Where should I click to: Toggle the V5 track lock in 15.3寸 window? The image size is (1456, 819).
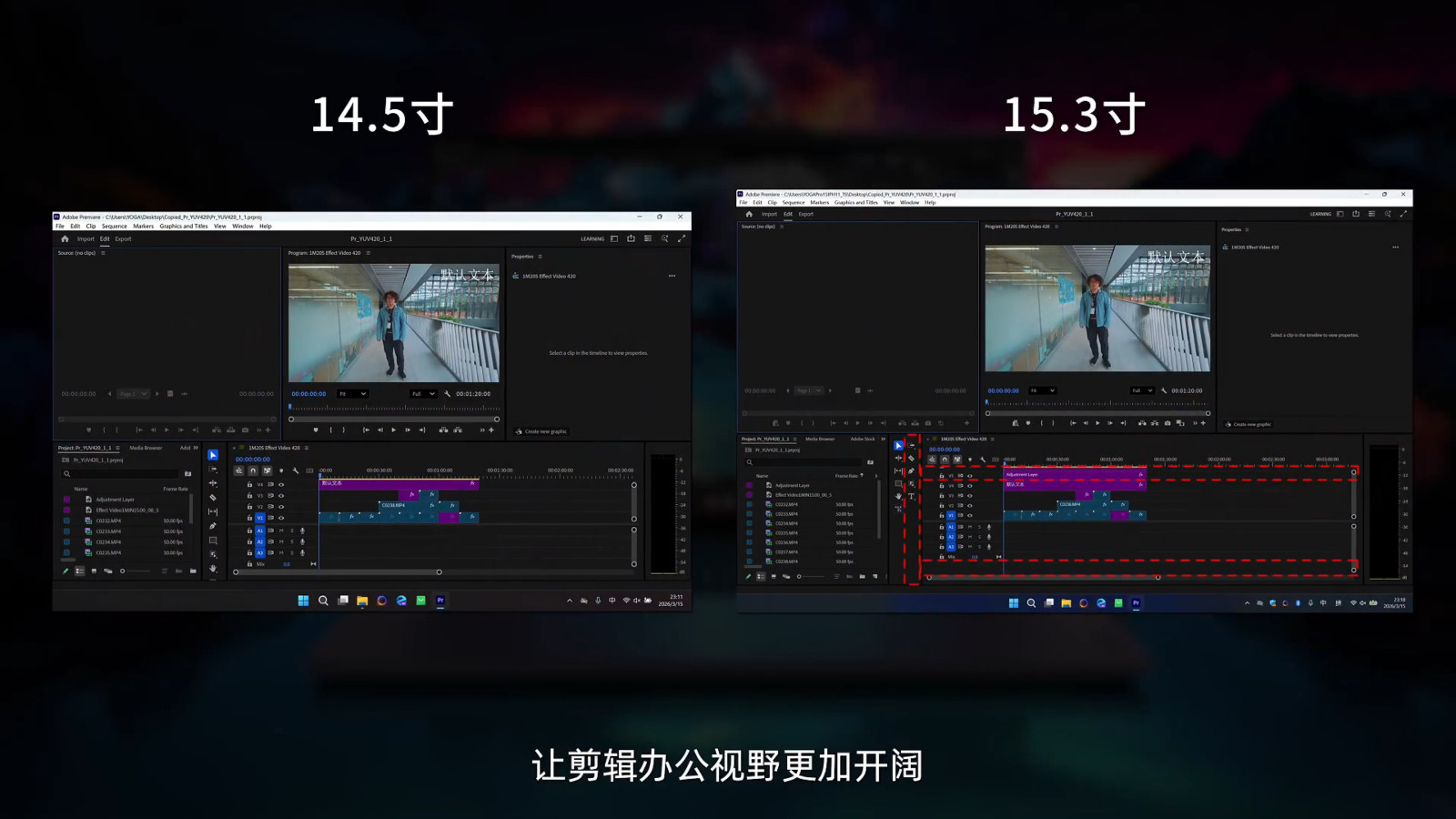942,475
